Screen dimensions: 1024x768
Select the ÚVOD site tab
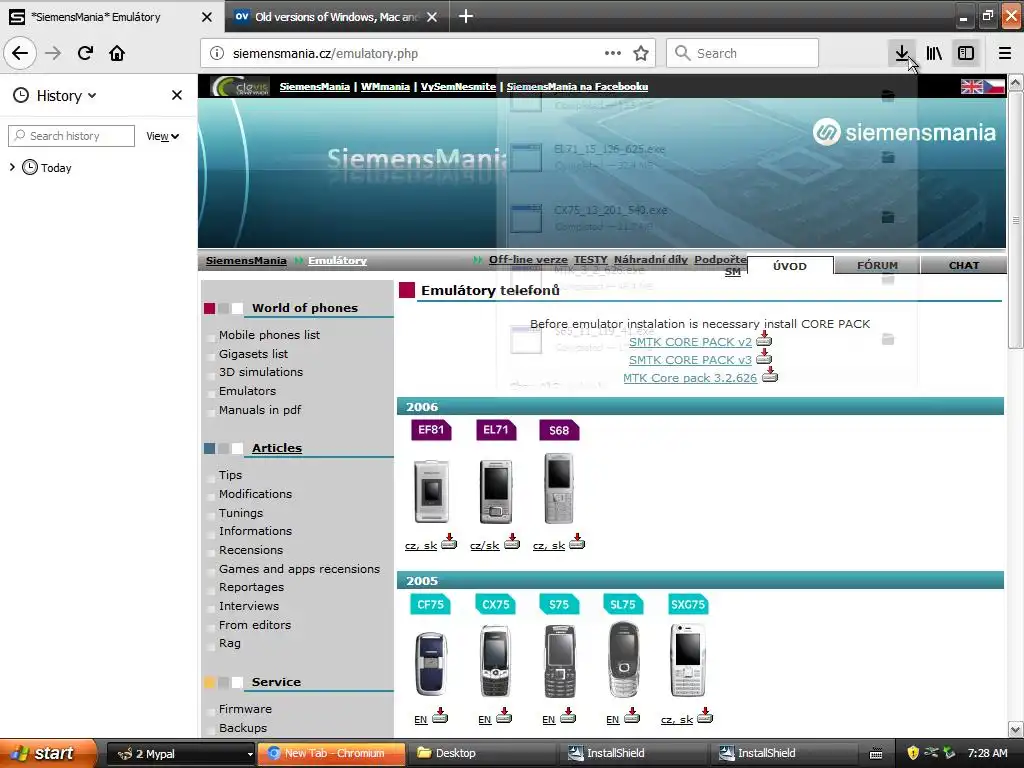point(790,265)
